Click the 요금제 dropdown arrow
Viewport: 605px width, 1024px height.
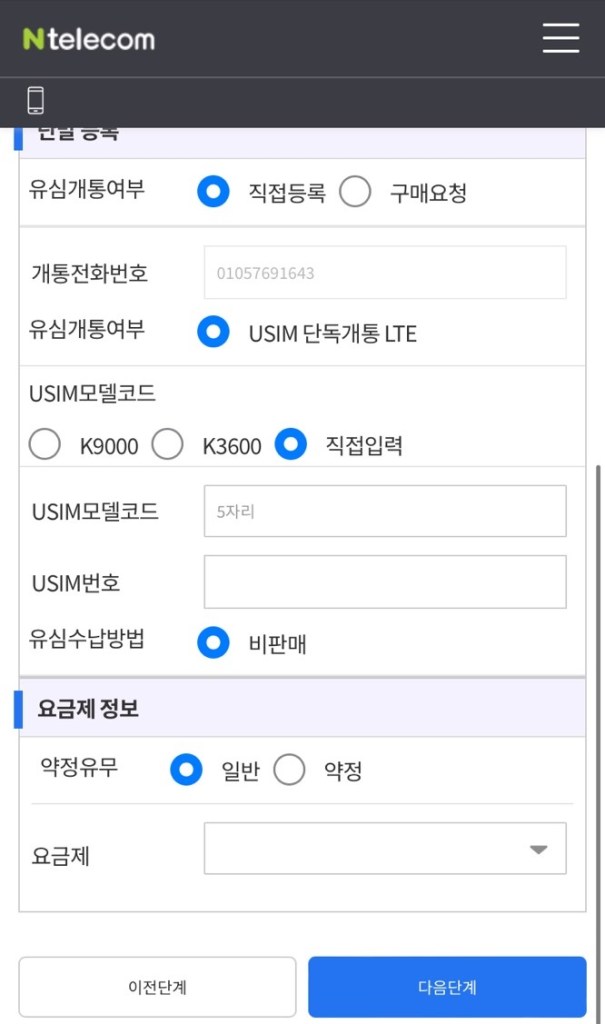pyautogui.click(x=538, y=849)
